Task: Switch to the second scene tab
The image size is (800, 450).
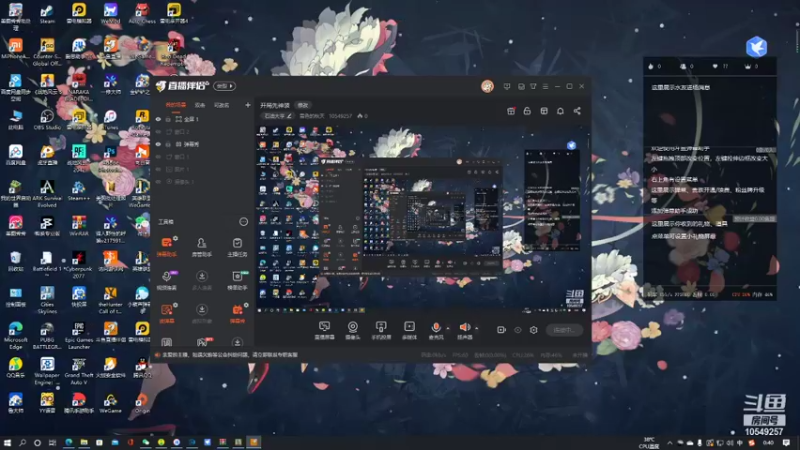Action: point(200,105)
